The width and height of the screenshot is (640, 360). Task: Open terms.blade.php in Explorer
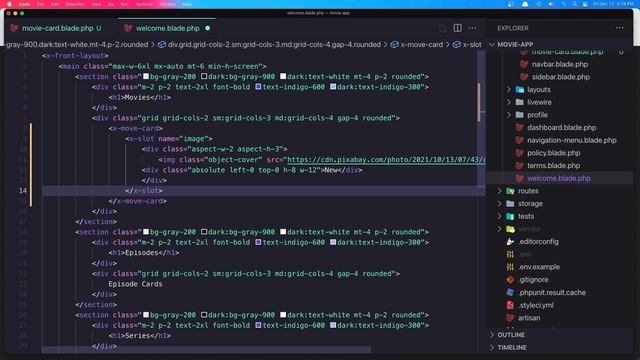[553, 166]
